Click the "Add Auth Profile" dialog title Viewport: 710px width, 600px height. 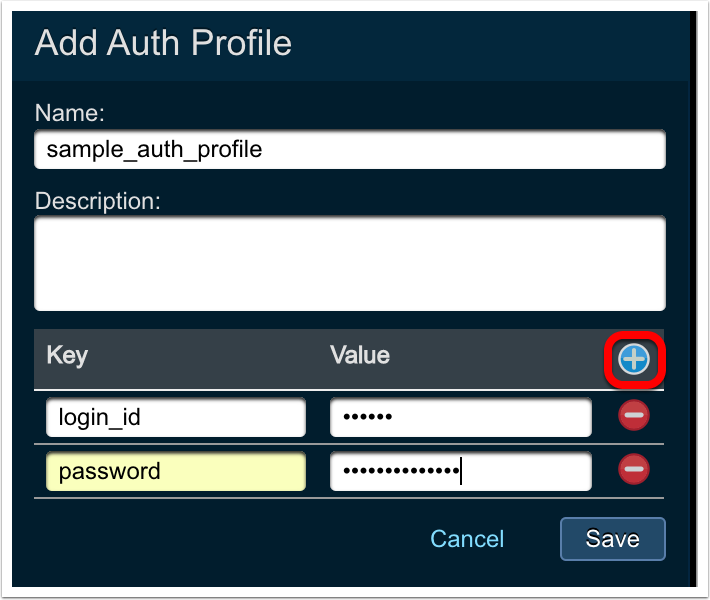[163, 44]
